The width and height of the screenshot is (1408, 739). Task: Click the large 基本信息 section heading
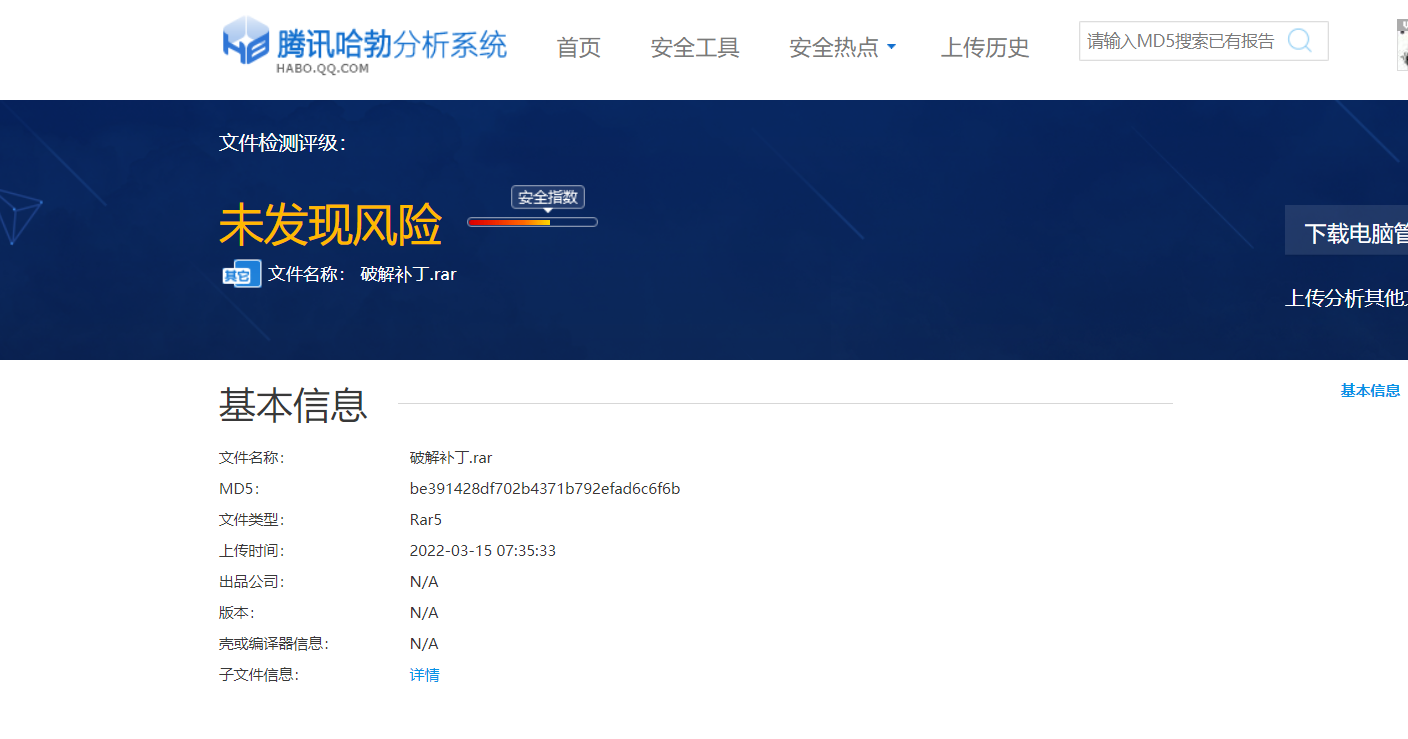click(294, 405)
